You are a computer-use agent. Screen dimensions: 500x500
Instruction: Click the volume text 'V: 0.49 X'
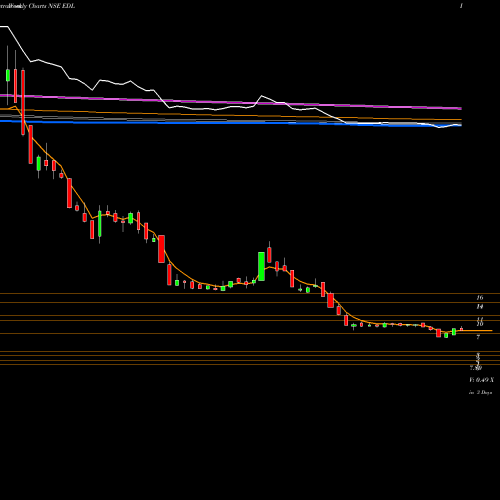point(481,380)
